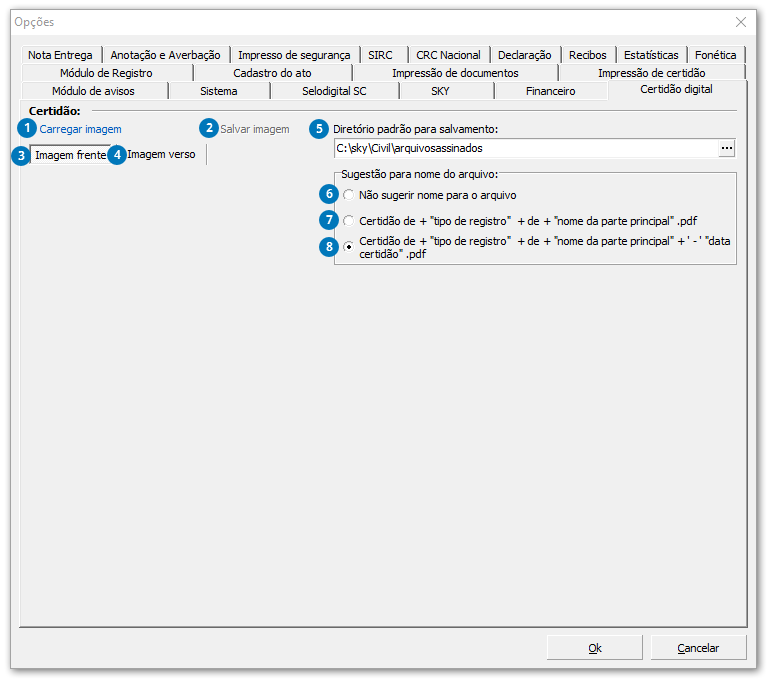Click the Salvar imagem link
This screenshot has width=770, height=682.
[x=254, y=129]
